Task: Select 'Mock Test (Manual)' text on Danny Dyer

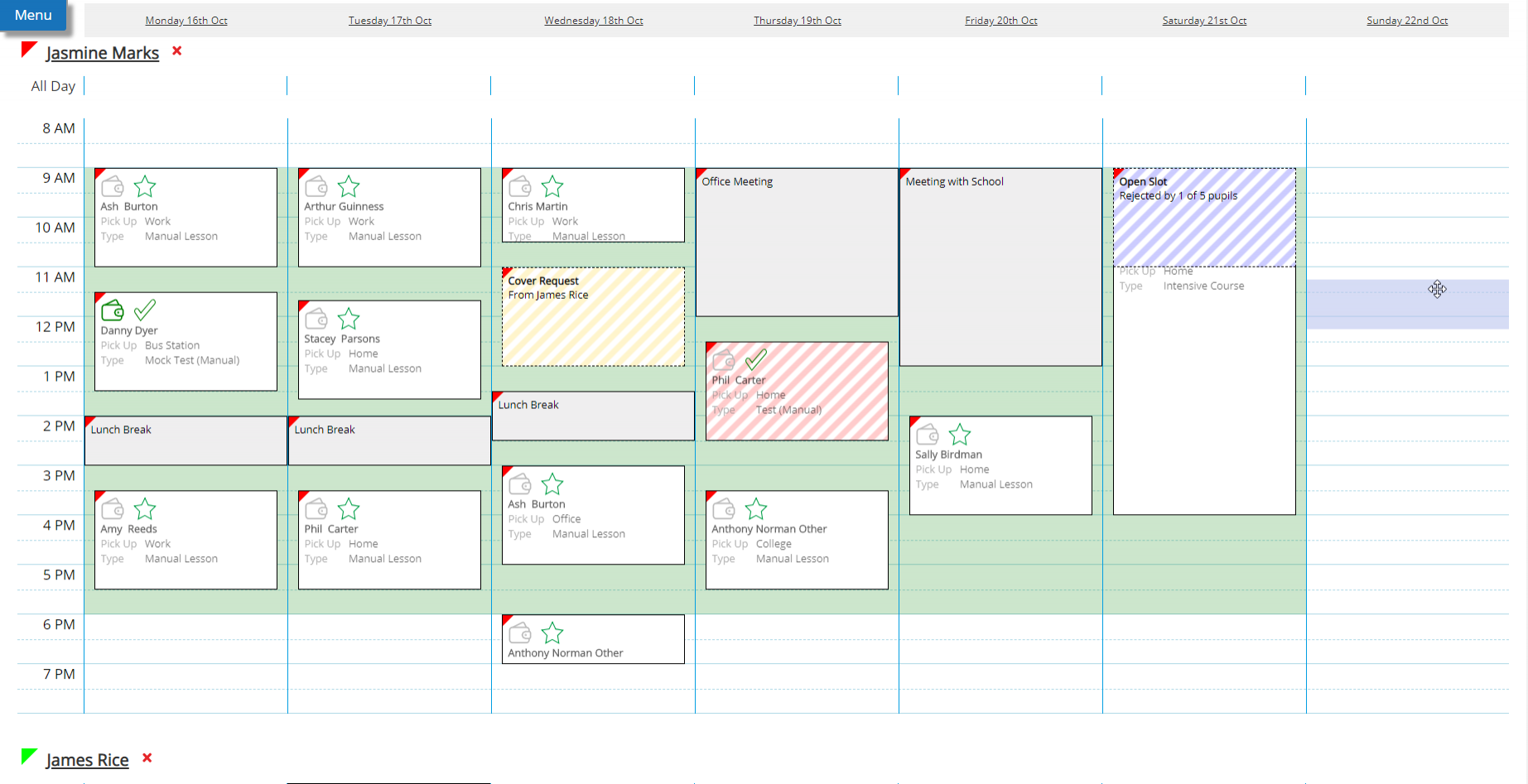Action: (192, 360)
